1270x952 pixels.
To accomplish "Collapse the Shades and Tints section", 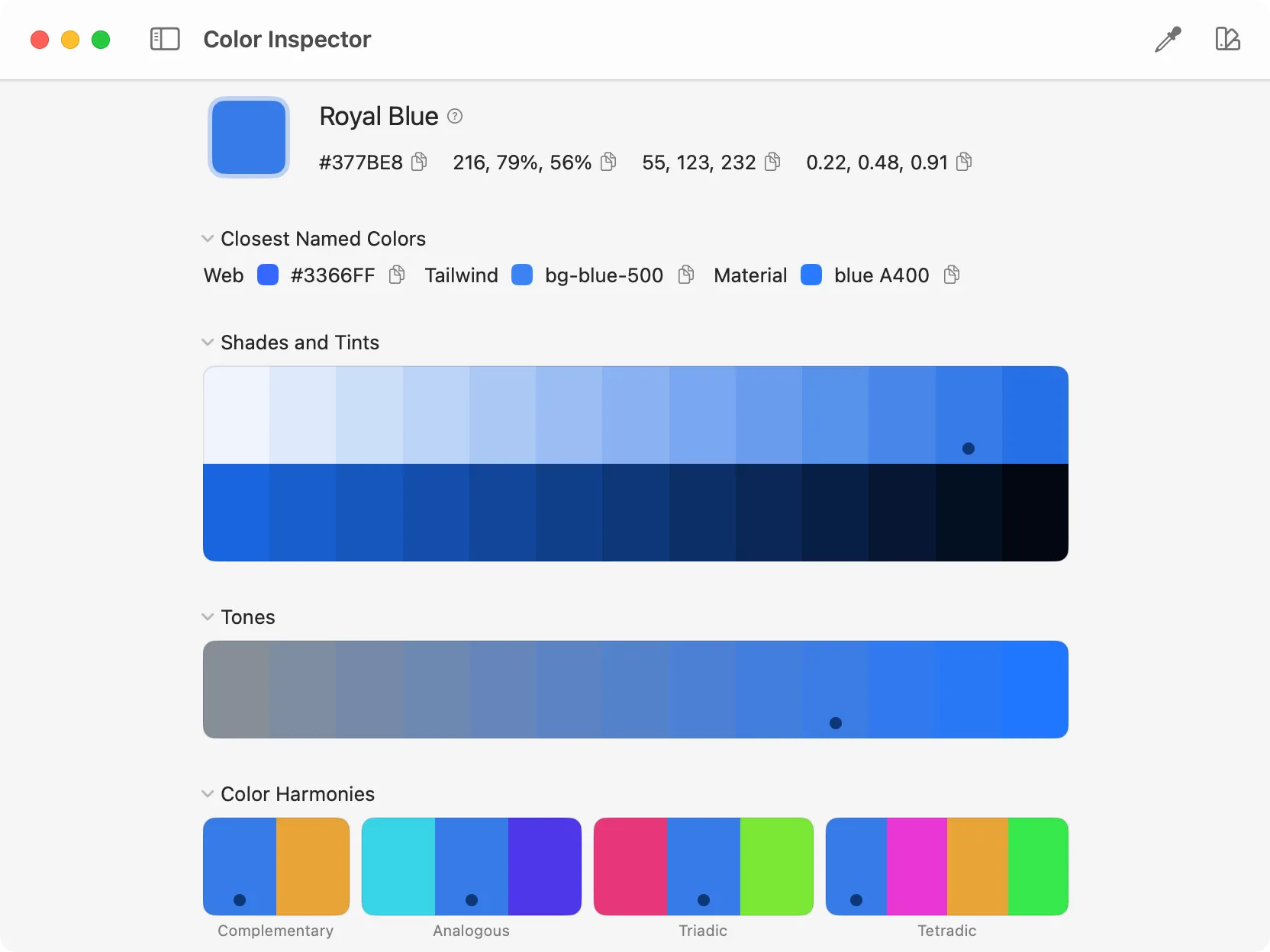I will click(x=208, y=343).
